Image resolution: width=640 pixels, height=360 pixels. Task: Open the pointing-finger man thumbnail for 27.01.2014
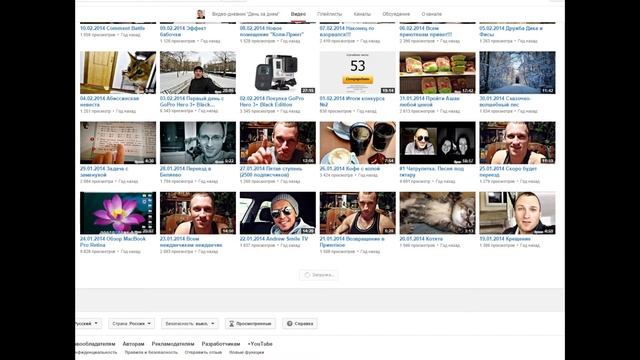pos(278,143)
